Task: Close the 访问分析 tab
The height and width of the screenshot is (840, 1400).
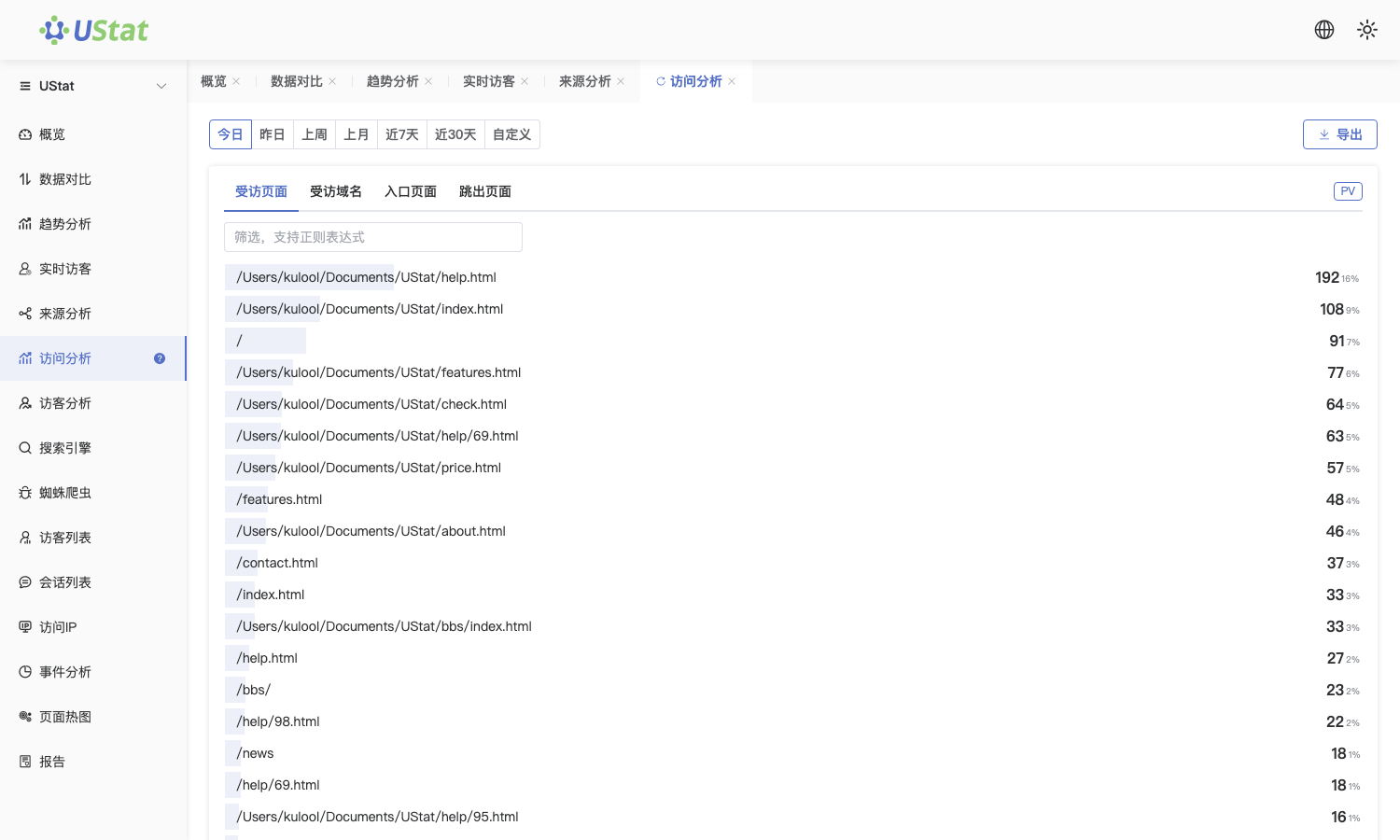Action: [x=732, y=81]
